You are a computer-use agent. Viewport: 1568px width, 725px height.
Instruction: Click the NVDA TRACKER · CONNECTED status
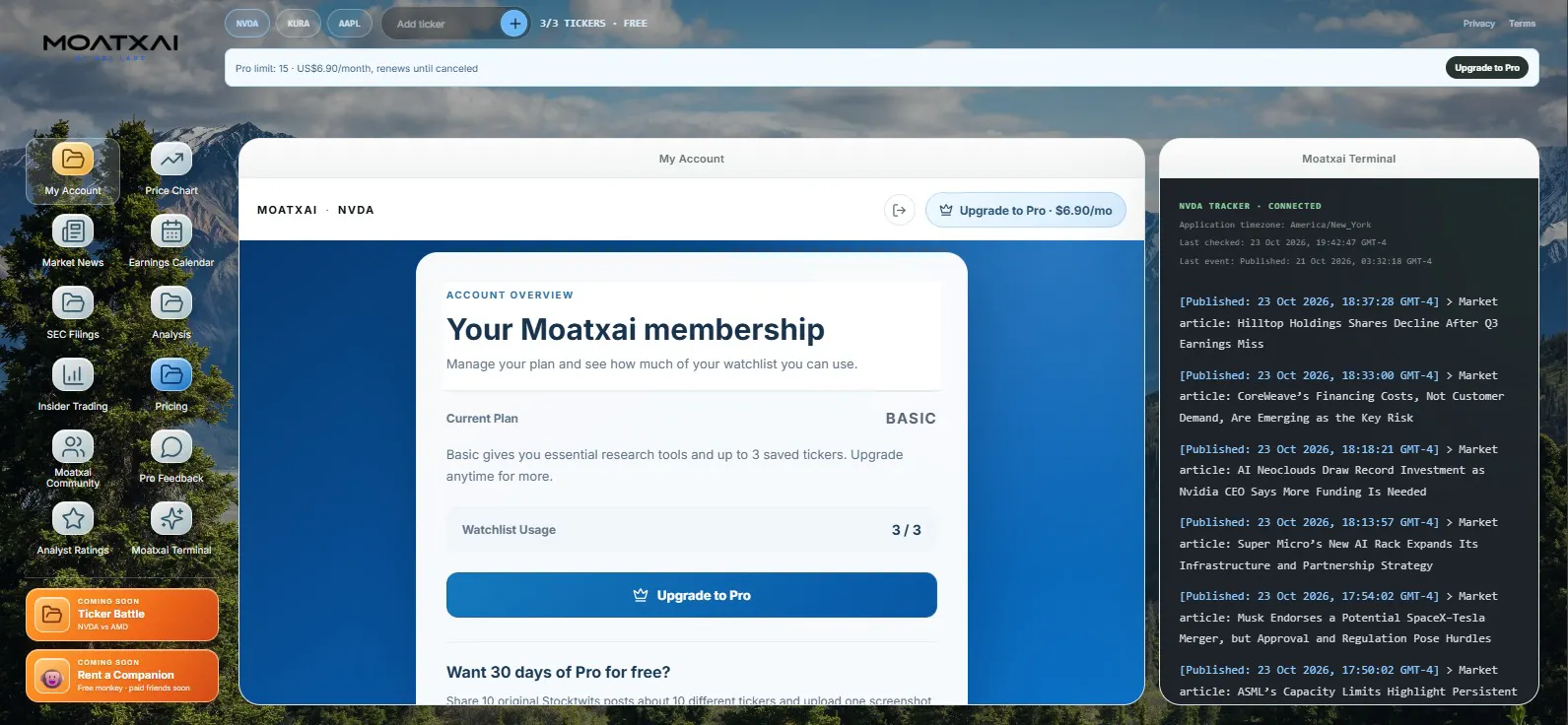click(1250, 206)
